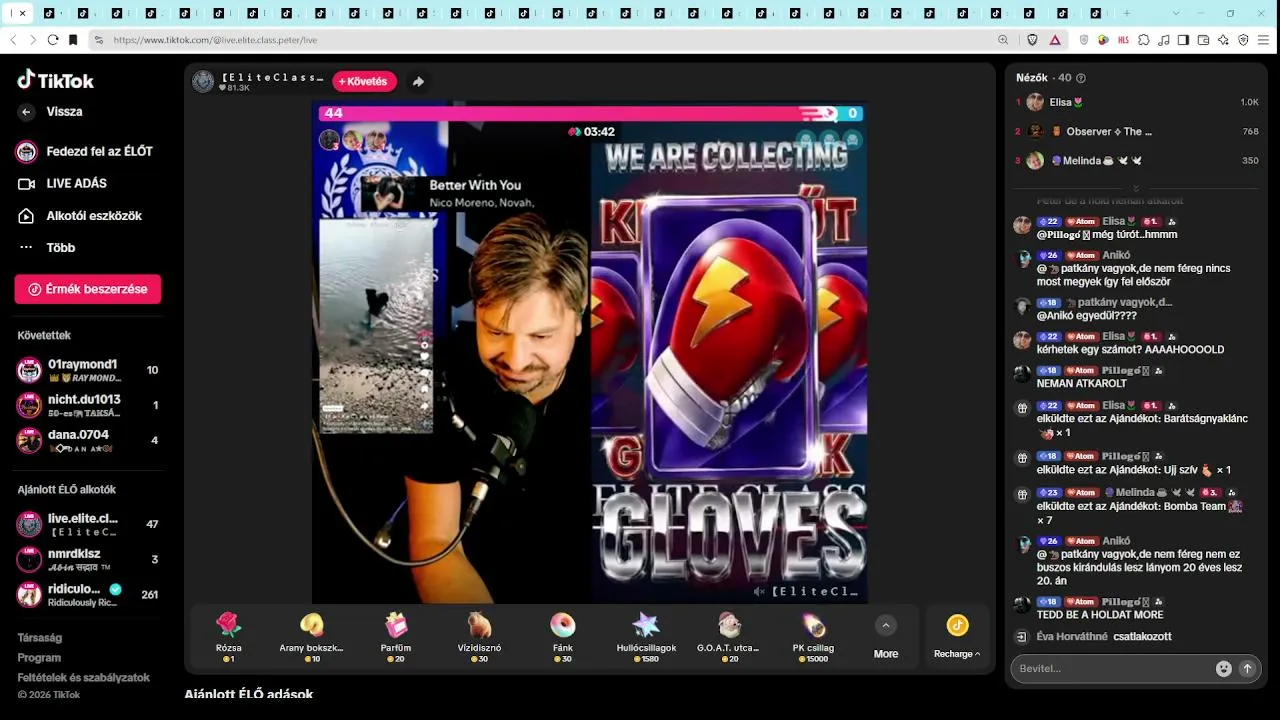Screen dimensions: 1280x720
Task: Click the zoom magnifier icon in address bar
Action: click(1003, 40)
